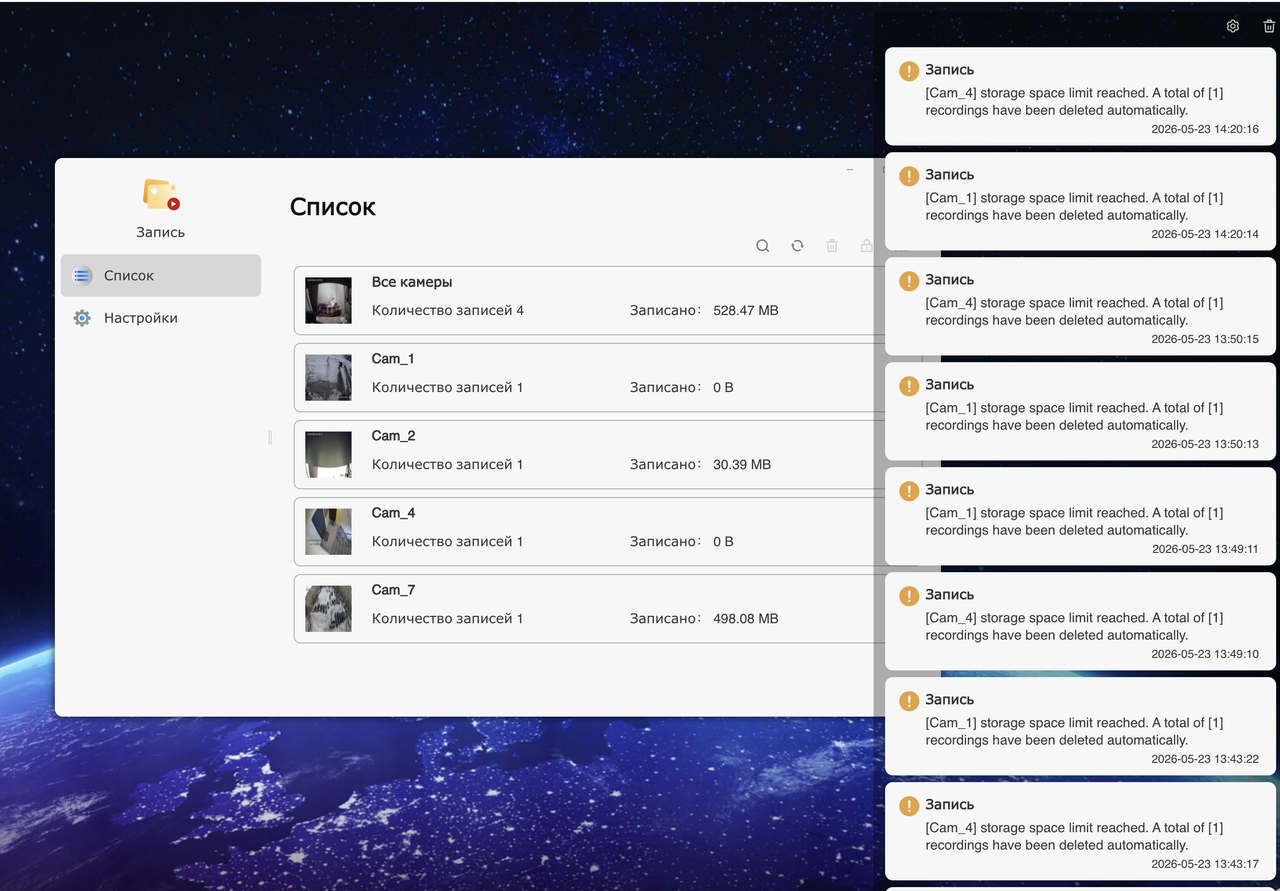Open the Cam_7 preview thumbnail
Viewport: 1280px width, 891px height.
pos(328,608)
